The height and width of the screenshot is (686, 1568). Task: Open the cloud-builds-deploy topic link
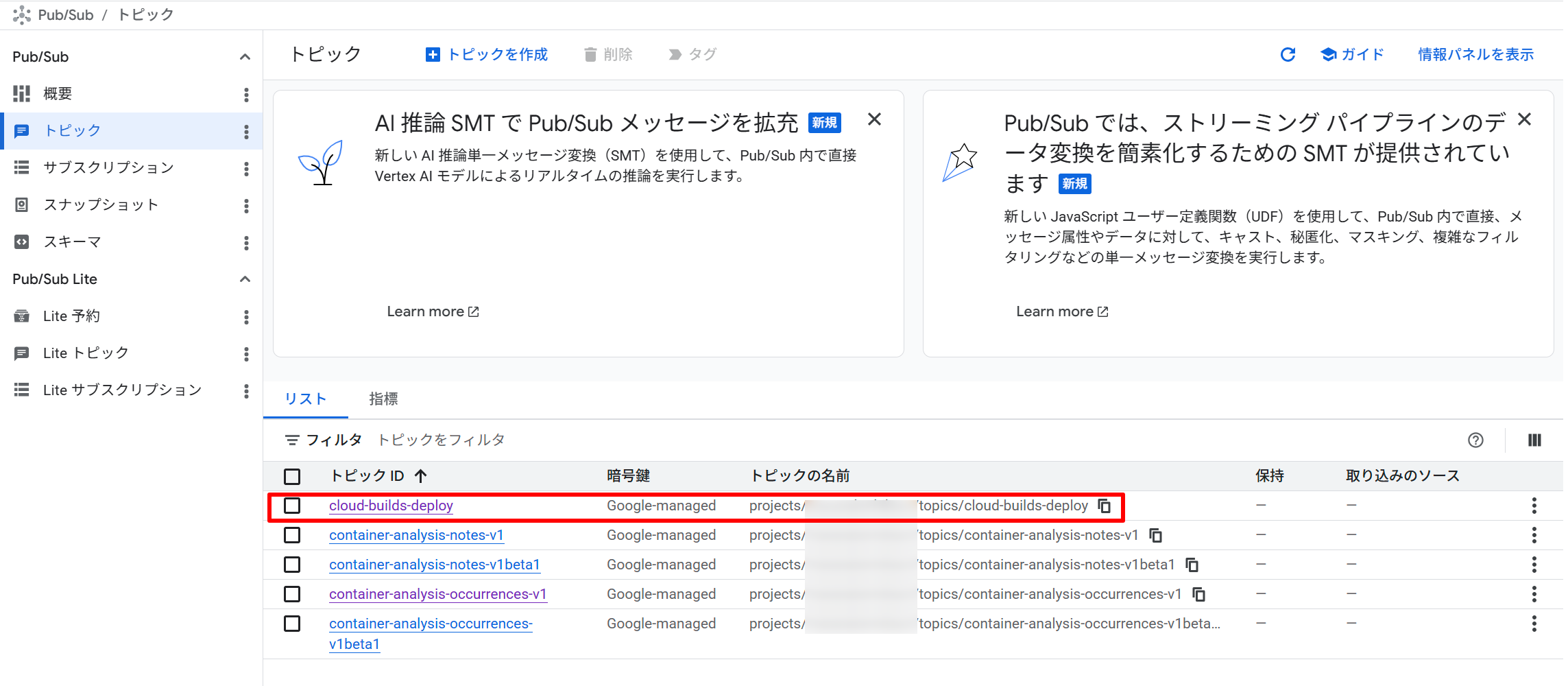391,506
